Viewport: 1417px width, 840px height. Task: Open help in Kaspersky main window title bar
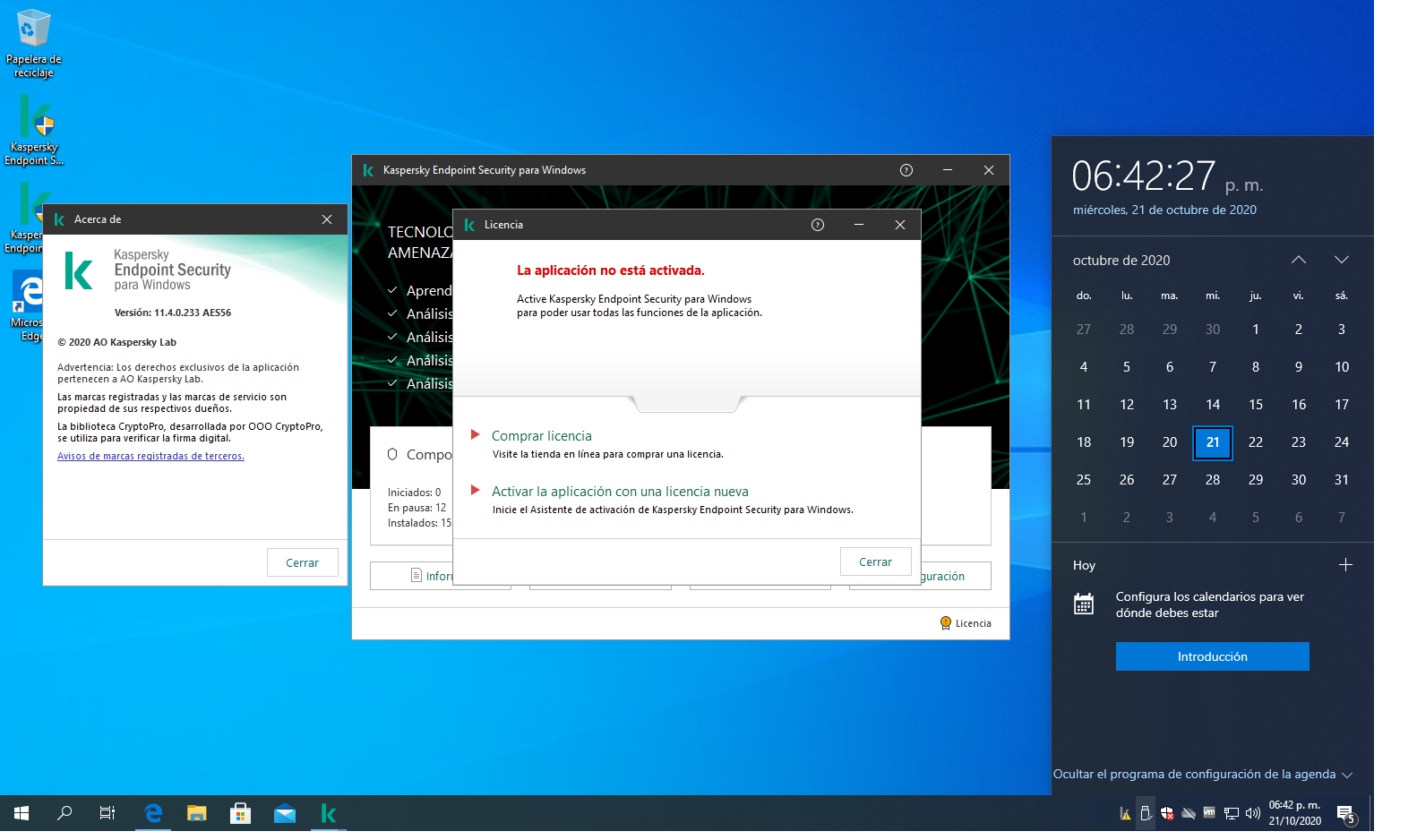[x=906, y=170]
